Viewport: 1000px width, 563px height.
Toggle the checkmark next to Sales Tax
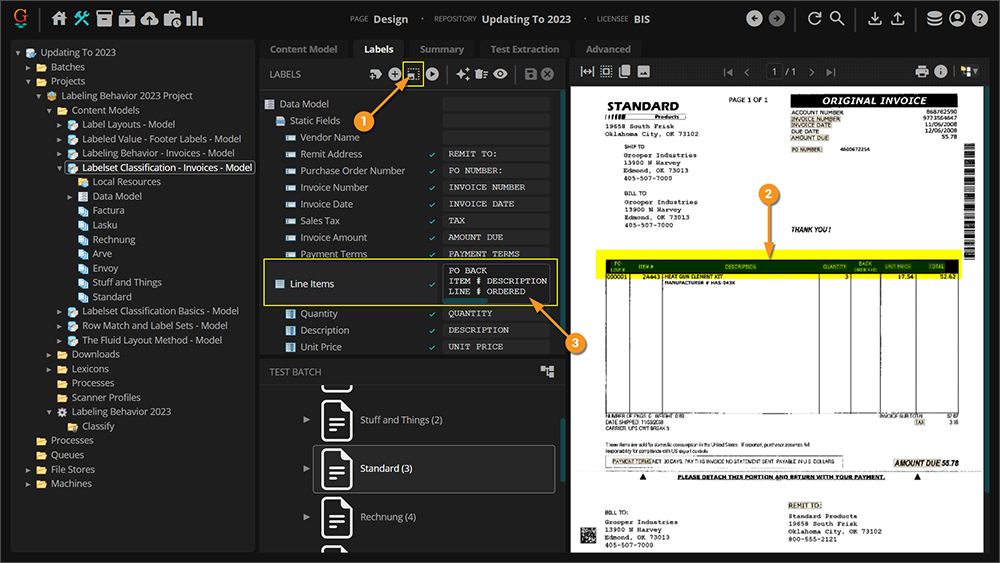tap(432, 221)
